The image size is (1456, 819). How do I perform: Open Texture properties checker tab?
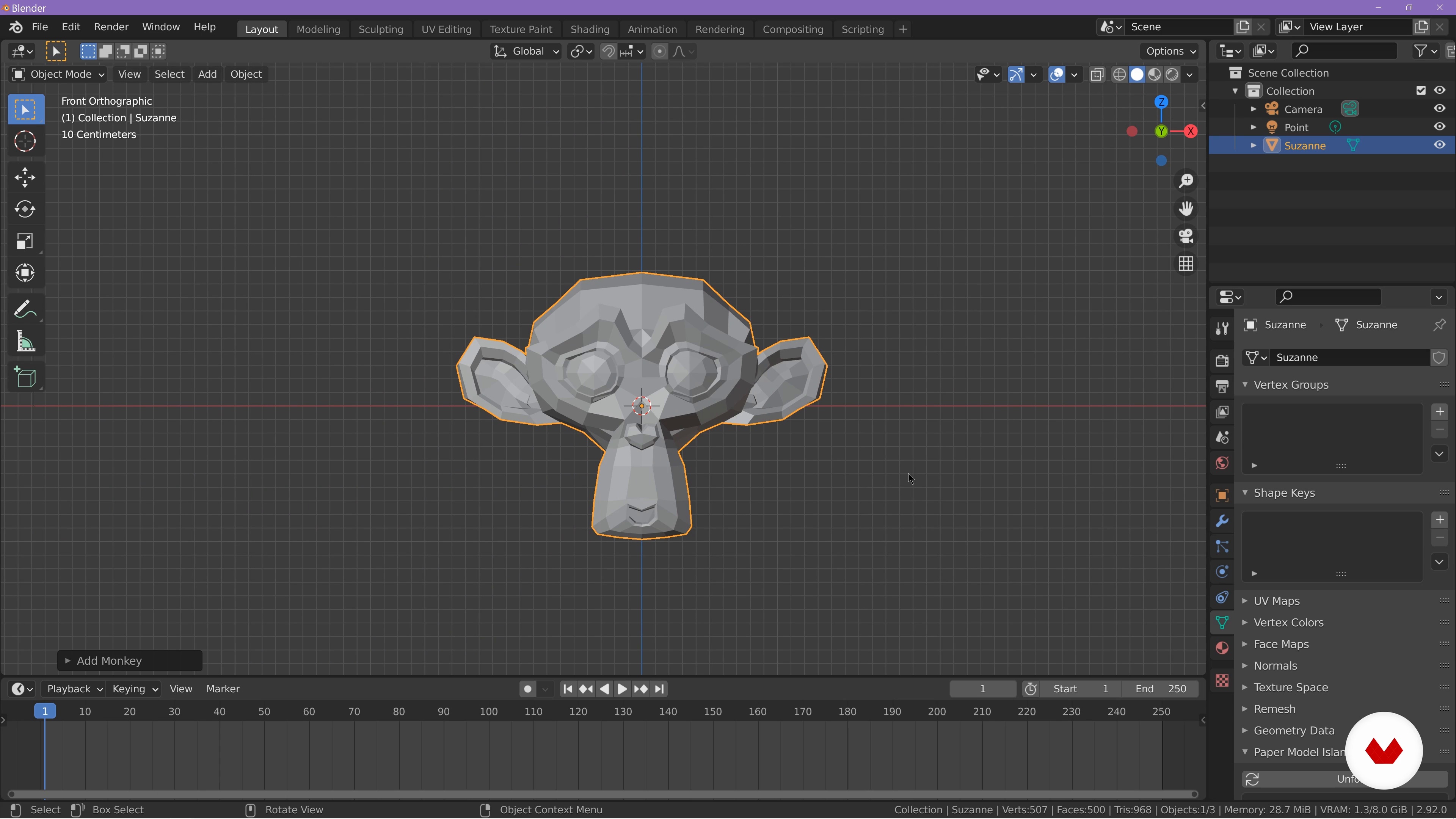pyautogui.click(x=1222, y=681)
